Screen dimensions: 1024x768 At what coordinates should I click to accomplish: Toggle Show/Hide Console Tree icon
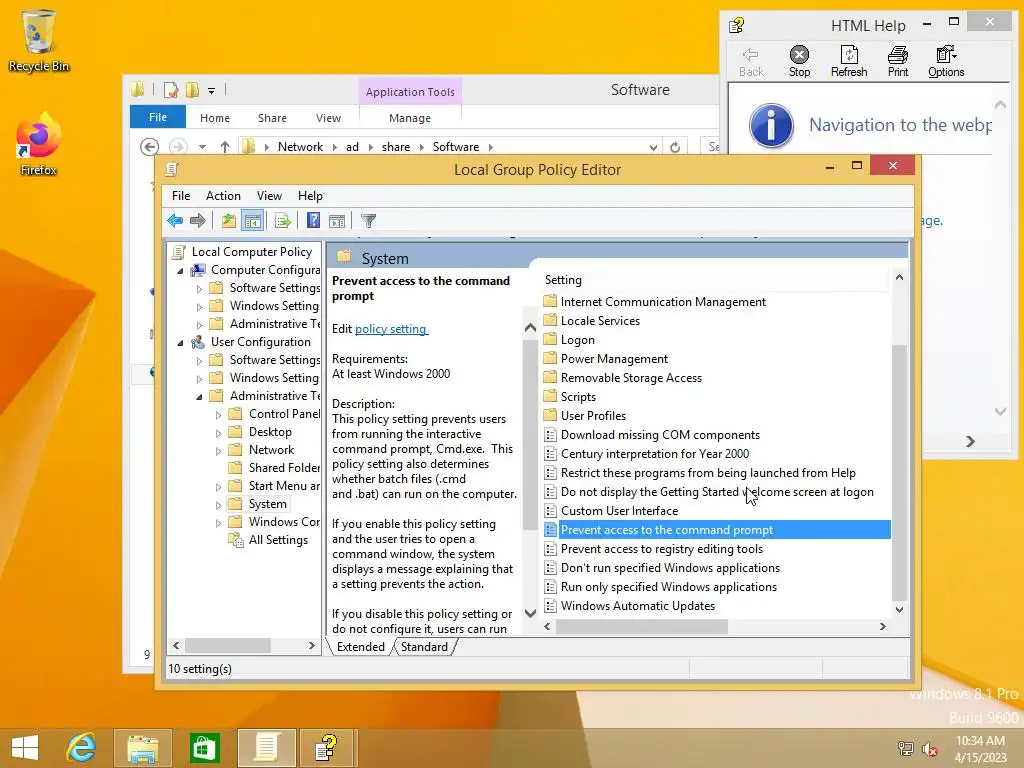(x=252, y=221)
